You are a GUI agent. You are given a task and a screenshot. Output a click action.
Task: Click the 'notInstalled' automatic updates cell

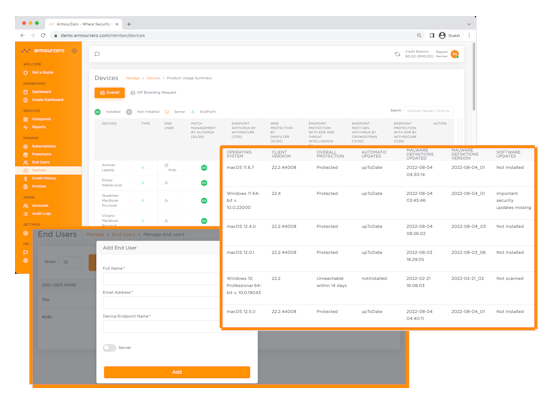(374, 278)
